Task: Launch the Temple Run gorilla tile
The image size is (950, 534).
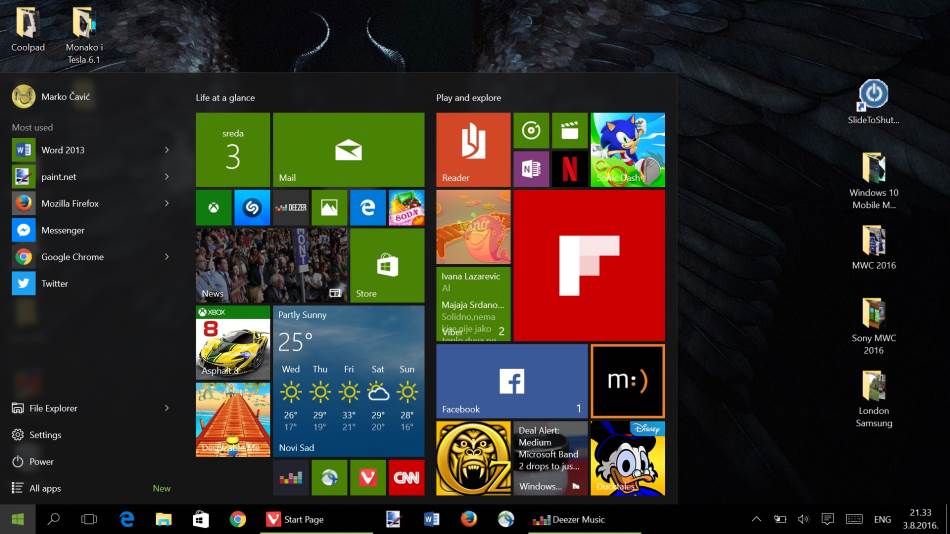Action: pyautogui.click(x=473, y=458)
